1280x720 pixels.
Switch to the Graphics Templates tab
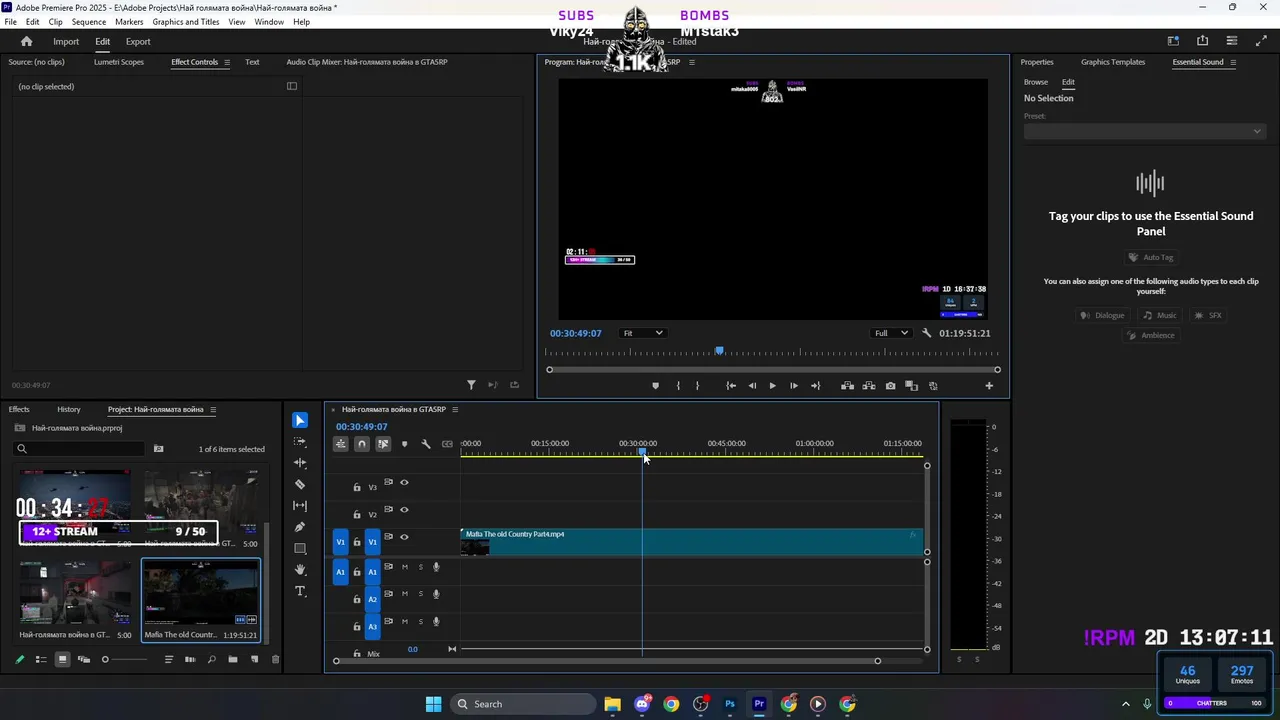[x=1113, y=62]
